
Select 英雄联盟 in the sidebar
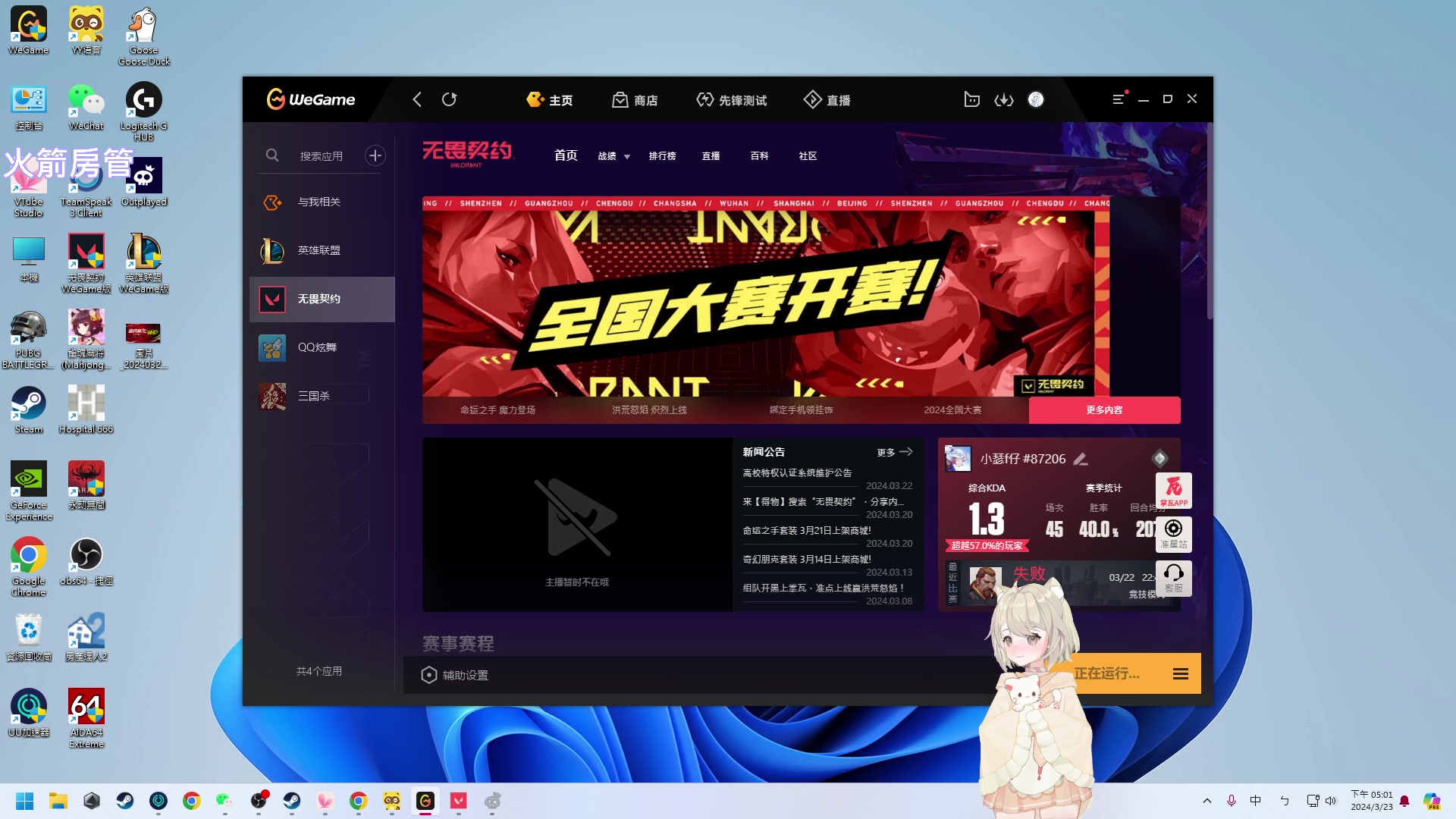pos(322,250)
